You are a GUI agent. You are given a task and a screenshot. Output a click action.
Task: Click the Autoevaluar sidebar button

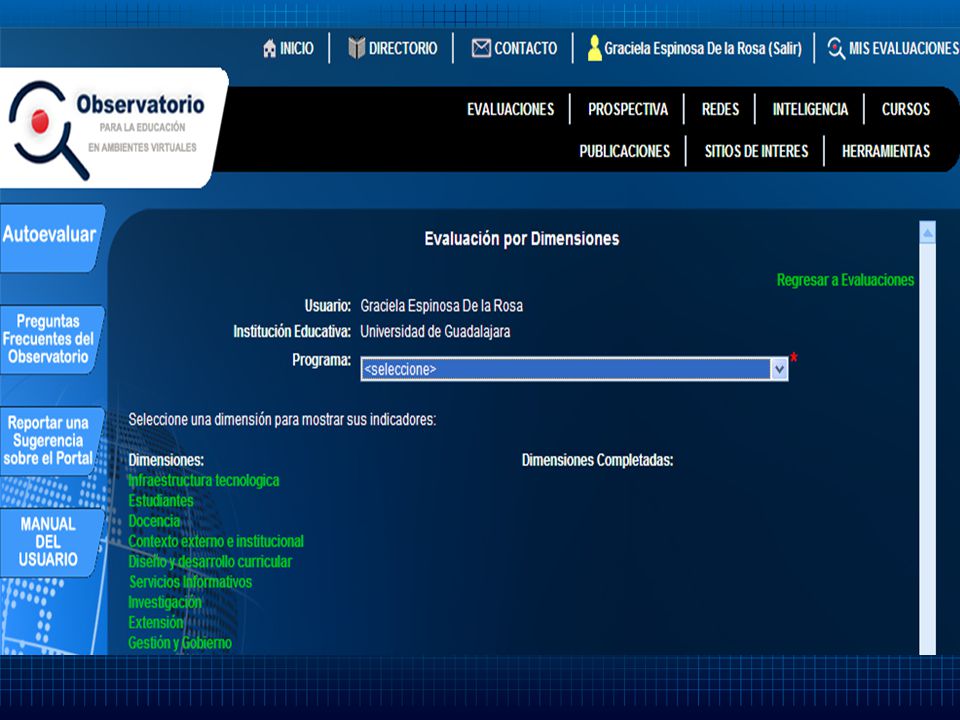click(51, 238)
